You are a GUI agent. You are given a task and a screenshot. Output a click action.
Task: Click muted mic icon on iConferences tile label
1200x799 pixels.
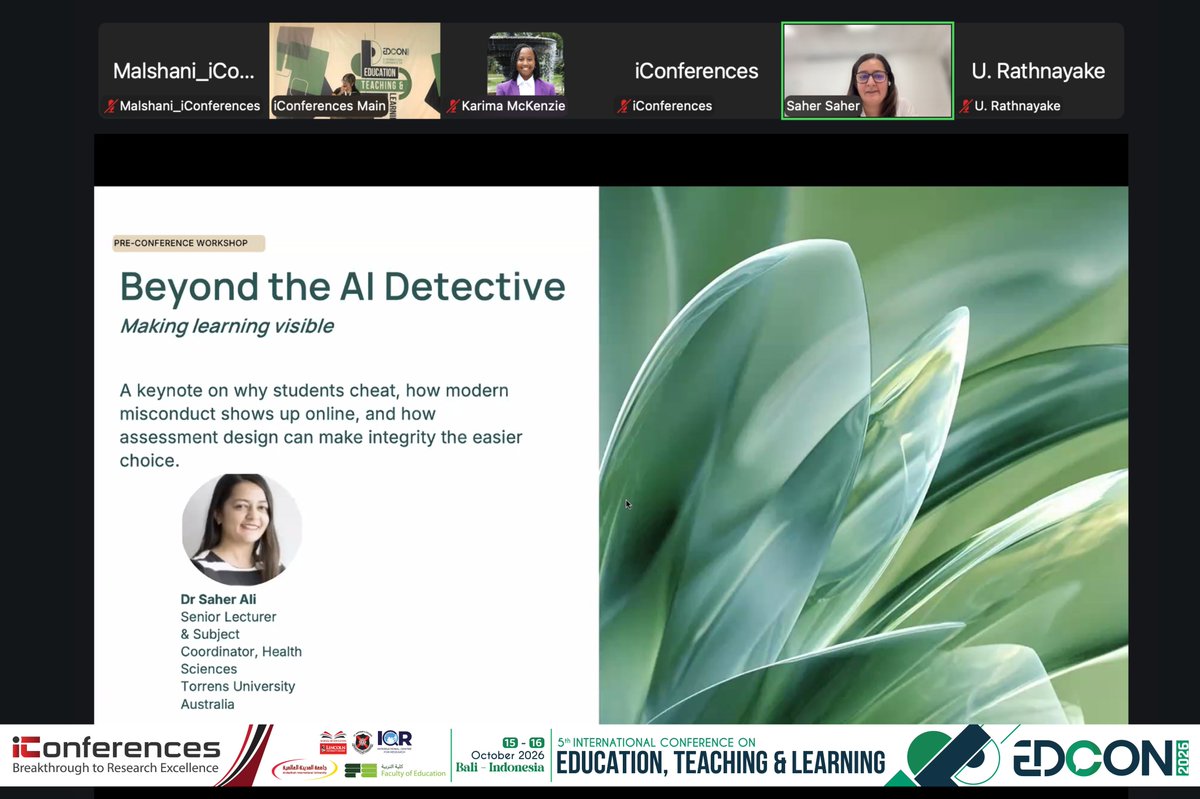624,106
